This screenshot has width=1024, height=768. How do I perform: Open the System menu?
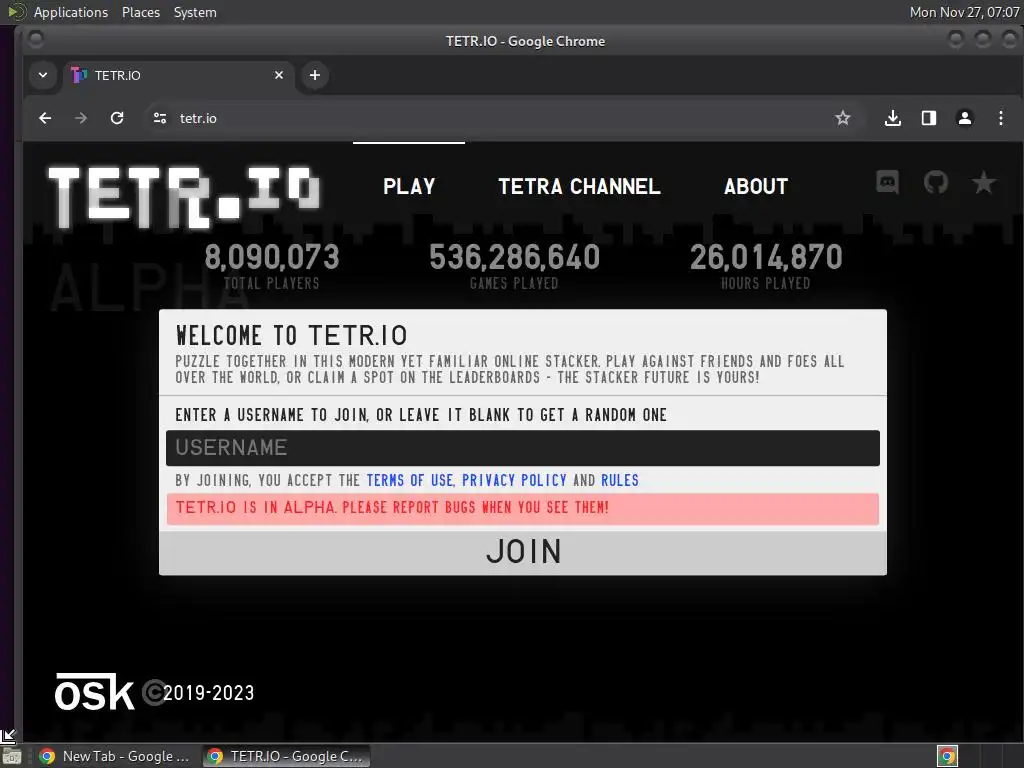click(195, 12)
